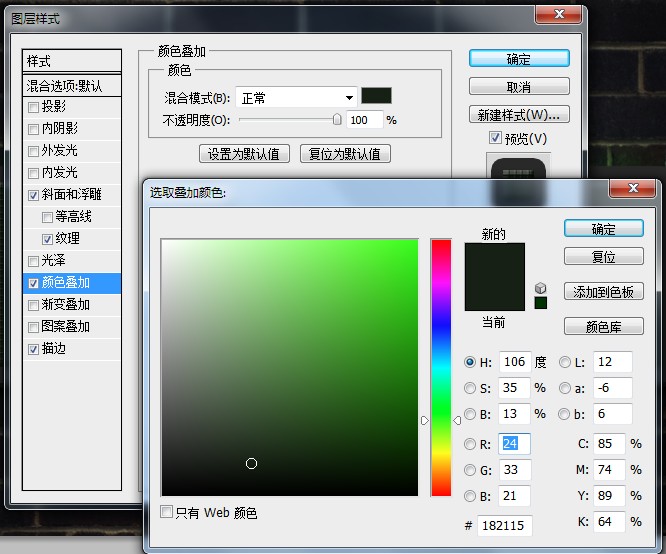
Task: Select the S saturation radio button
Action: tap(470, 388)
